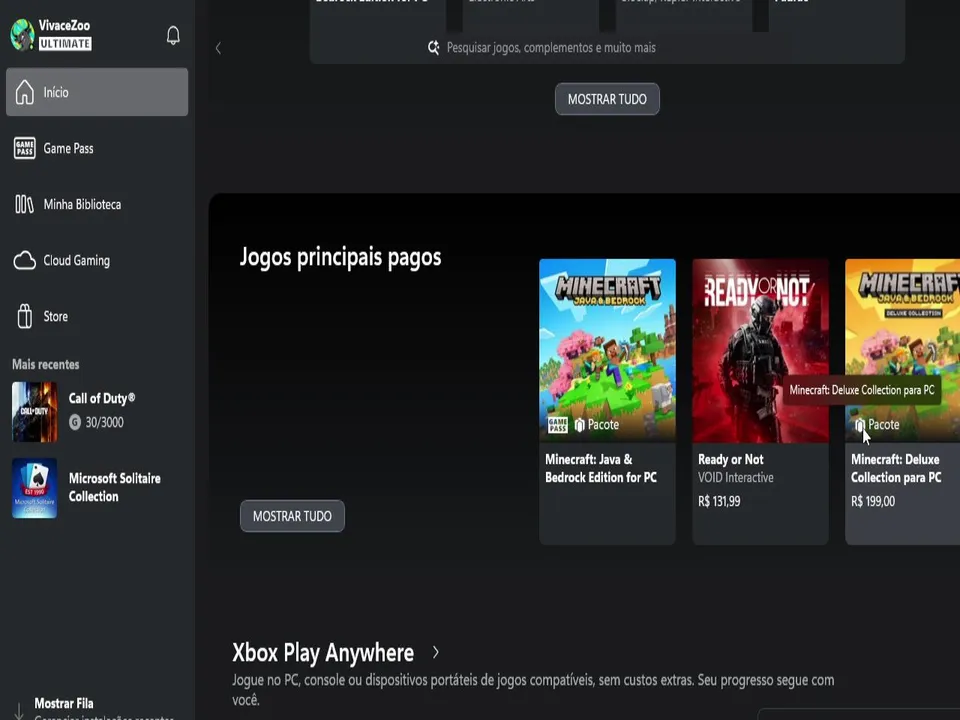Image resolution: width=960 pixels, height=720 pixels.
Task: Go back with the left arrow
Action: pos(218,48)
